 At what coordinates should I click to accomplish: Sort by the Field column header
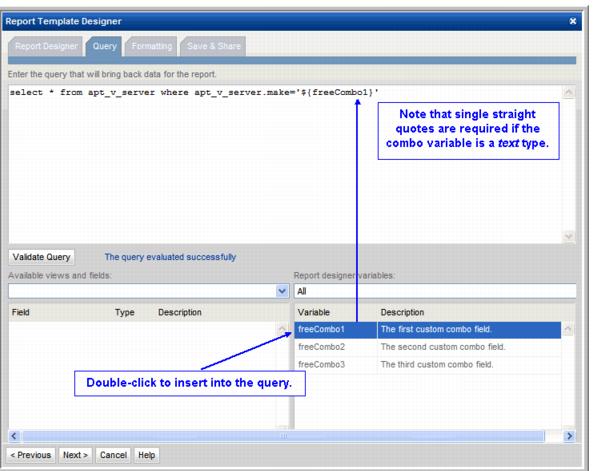point(21,312)
